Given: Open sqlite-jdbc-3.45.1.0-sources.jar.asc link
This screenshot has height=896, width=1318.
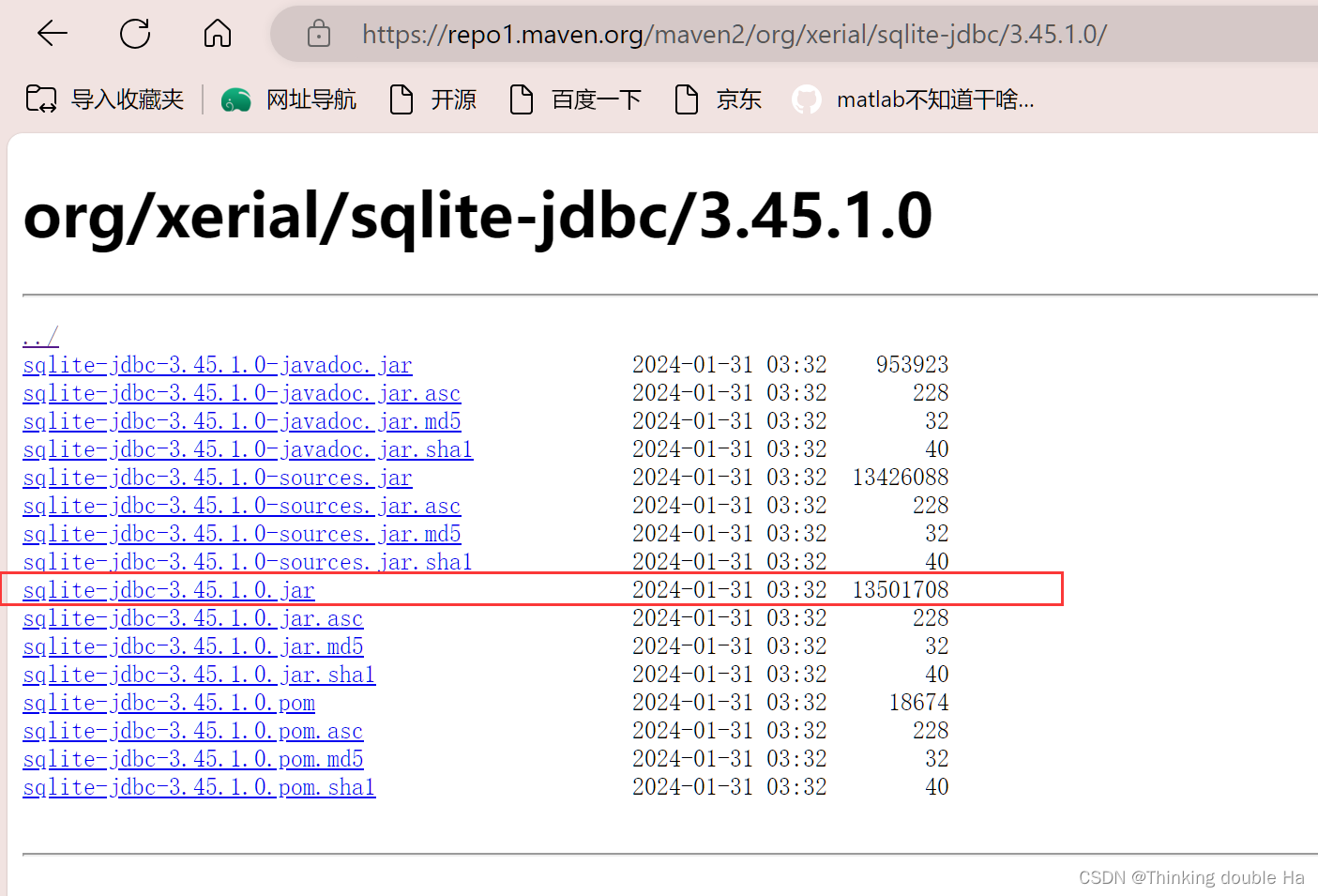Looking at the screenshot, I should click(x=241, y=505).
